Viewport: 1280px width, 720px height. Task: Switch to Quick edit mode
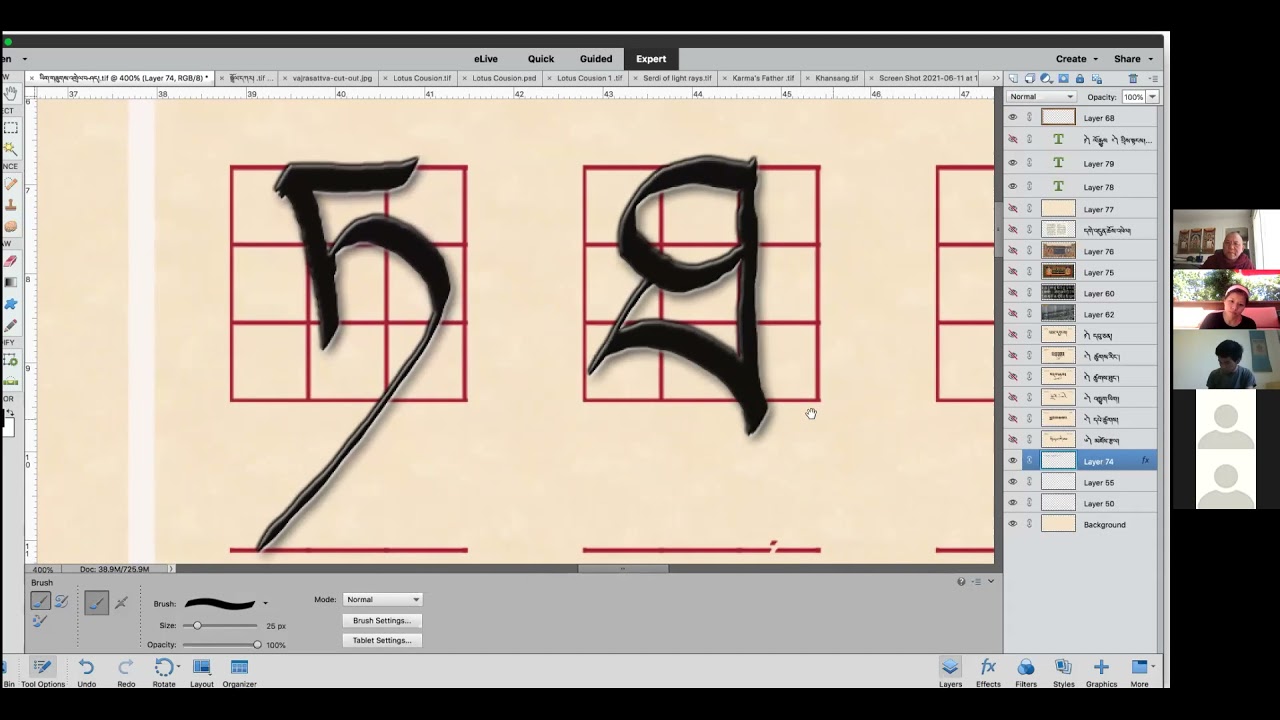[x=541, y=59]
